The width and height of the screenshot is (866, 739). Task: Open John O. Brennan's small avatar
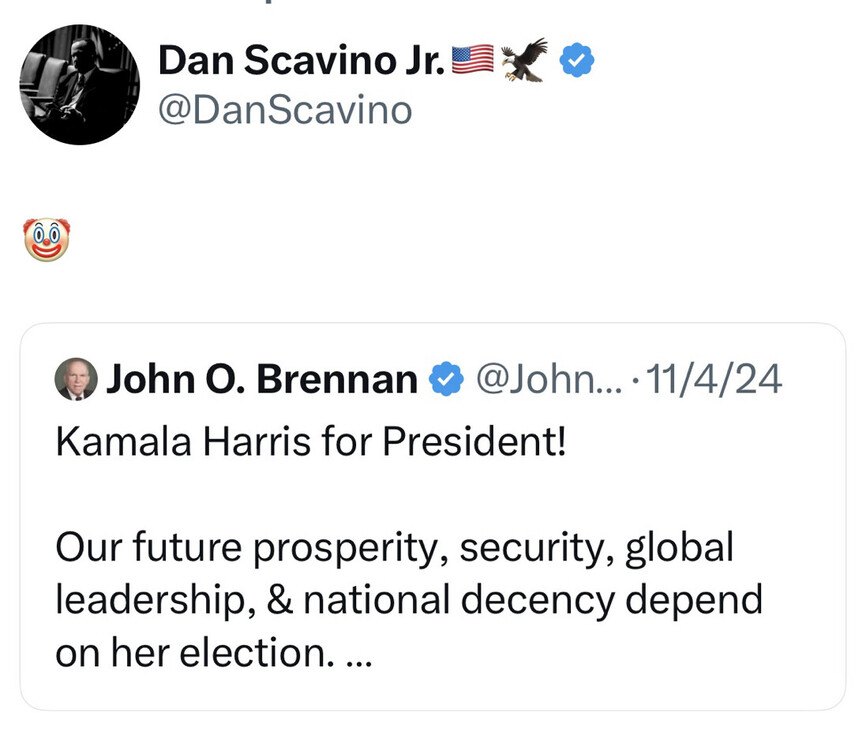76,379
